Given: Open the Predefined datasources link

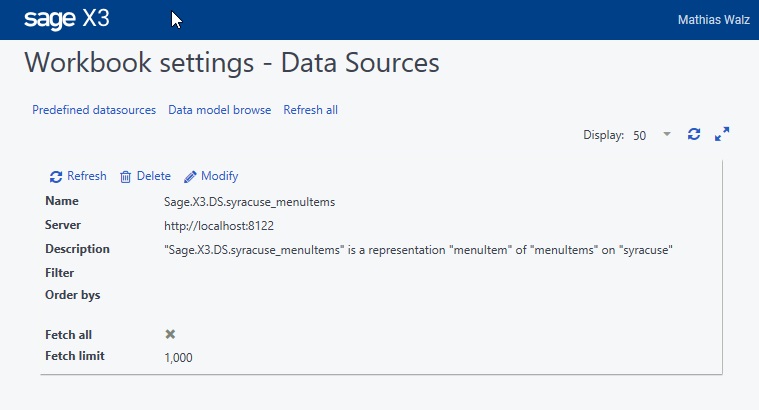Looking at the screenshot, I should tap(94, 110).
